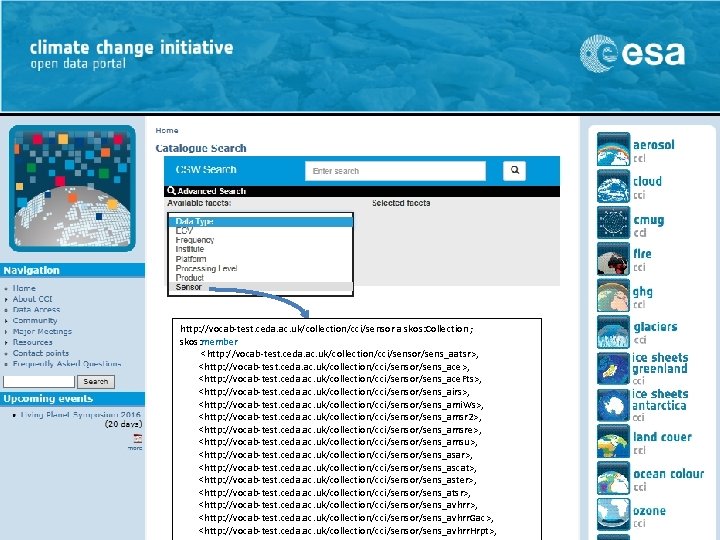Click the sens_amsu URL line
This screenshot has width=720, height=540.
click(x=338, y=443)
